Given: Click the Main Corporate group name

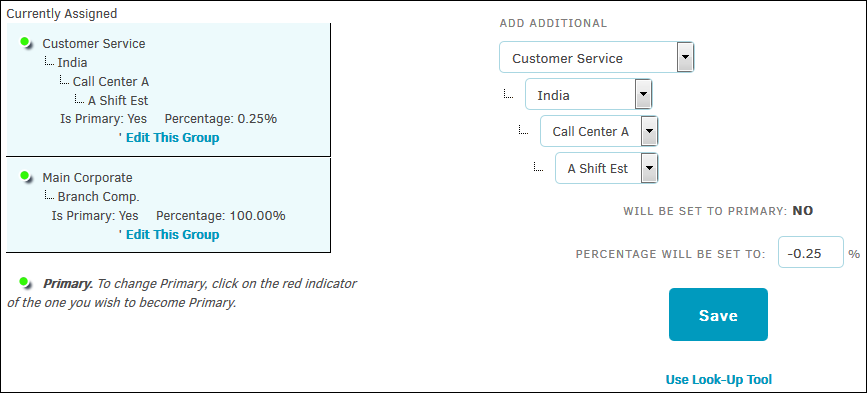Looking at the screenshot, I should 87,178.
